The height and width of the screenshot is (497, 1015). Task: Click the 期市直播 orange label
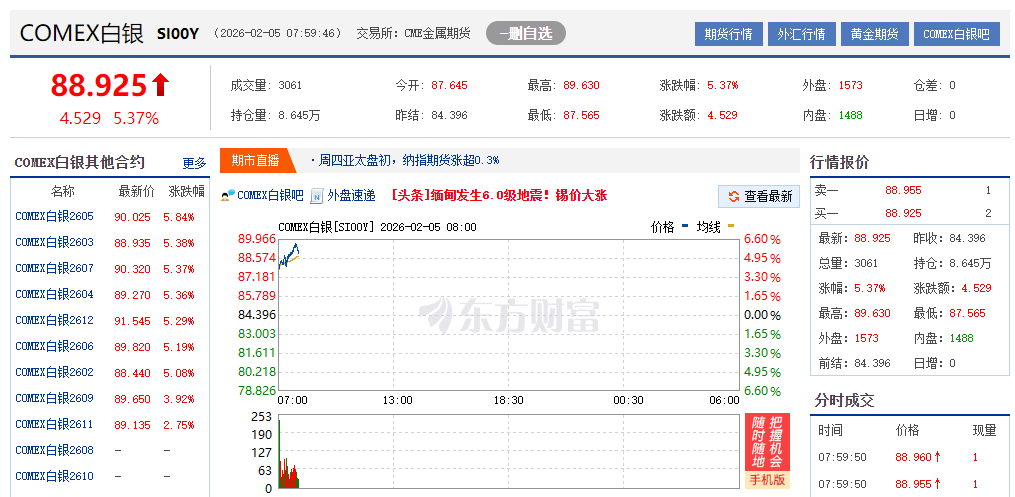pyautogui.click(x=256, y=160)
